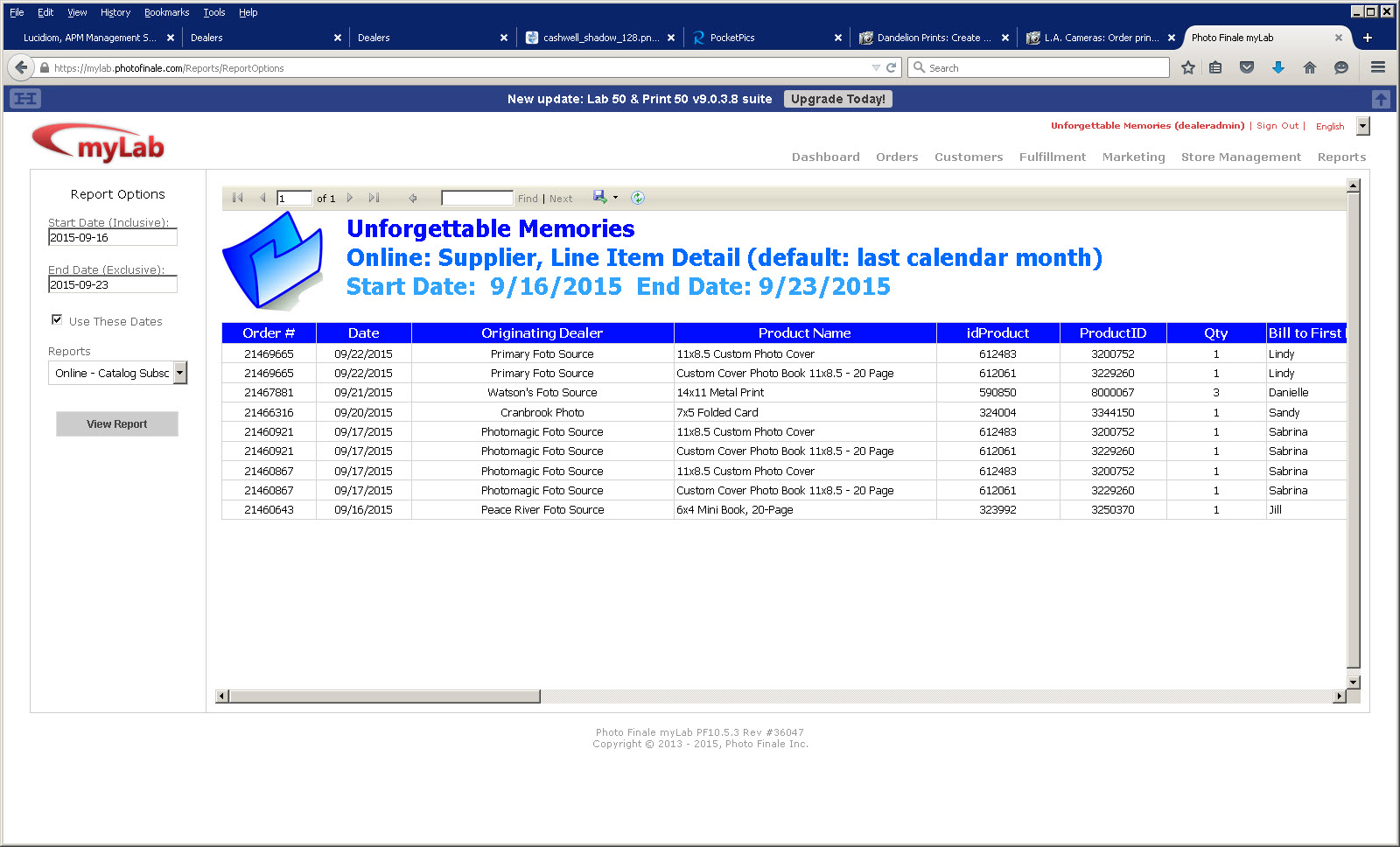1400x847 pixels.
Task: Switch to the PocketPics tab
Action: coord(766,38)
